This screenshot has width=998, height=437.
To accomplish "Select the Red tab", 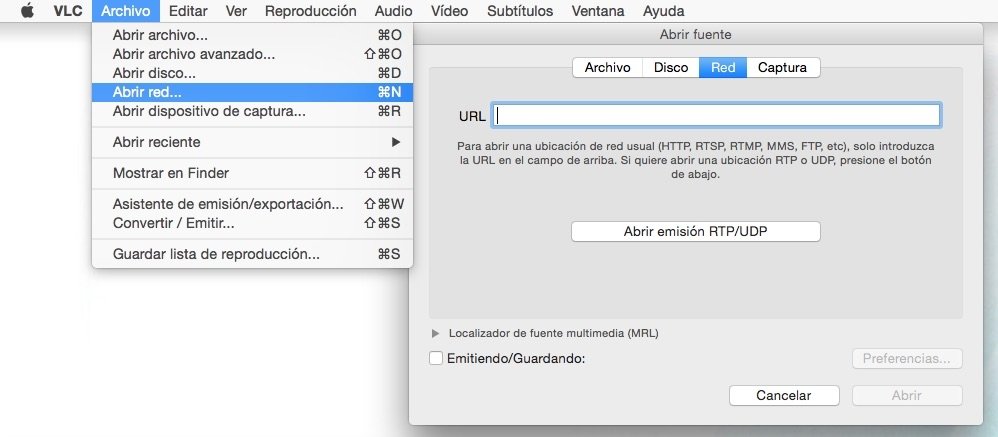I will tap(723, 67).
